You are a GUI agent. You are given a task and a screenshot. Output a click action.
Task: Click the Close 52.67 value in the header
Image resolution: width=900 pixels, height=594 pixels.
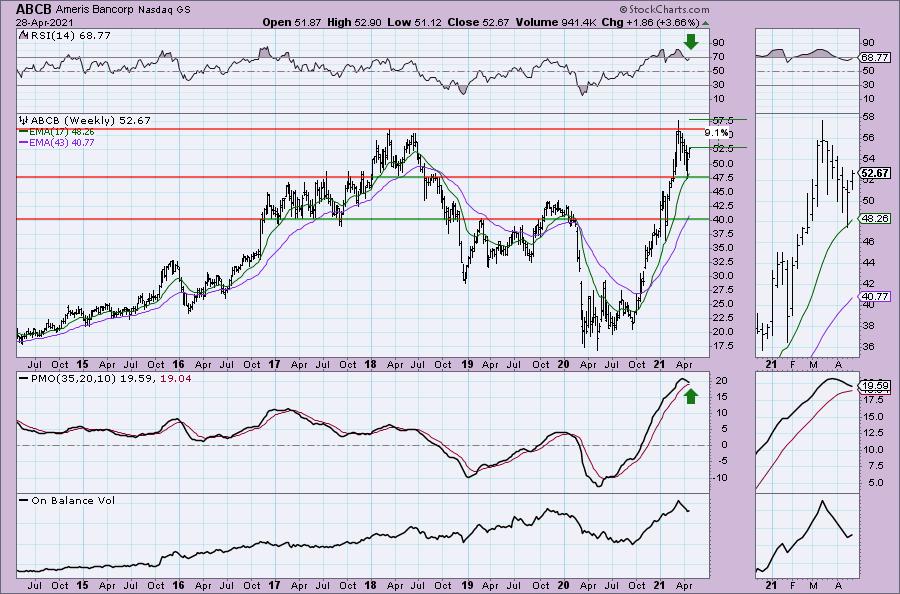click(478, 22)
